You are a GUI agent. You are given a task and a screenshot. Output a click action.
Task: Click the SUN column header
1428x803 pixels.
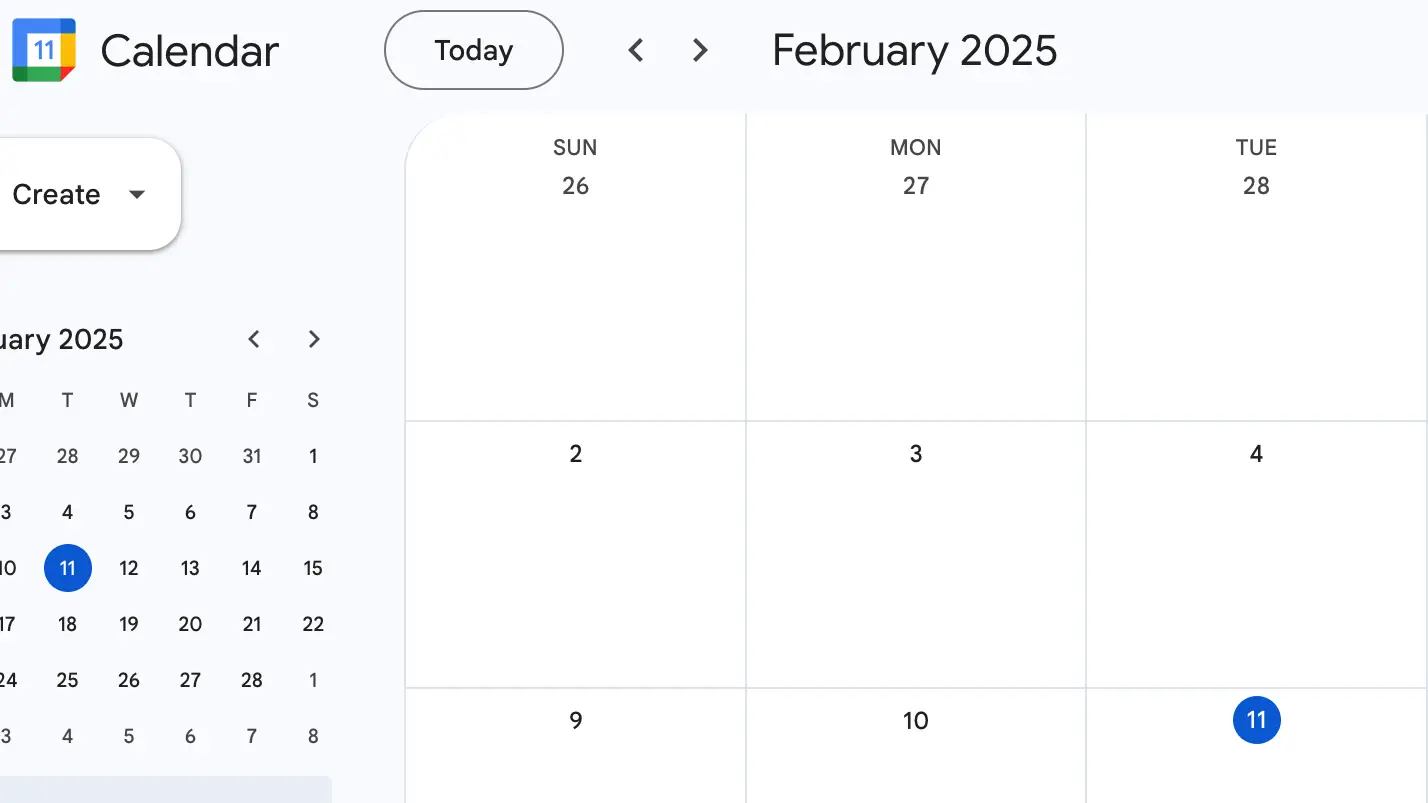574,147
